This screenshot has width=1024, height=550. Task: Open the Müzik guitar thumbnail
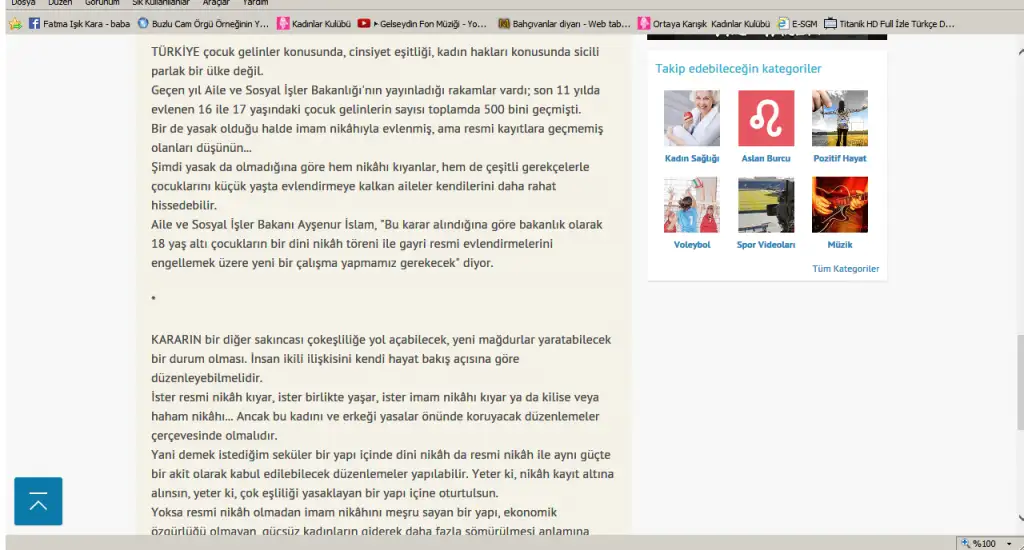coord(840,204)
